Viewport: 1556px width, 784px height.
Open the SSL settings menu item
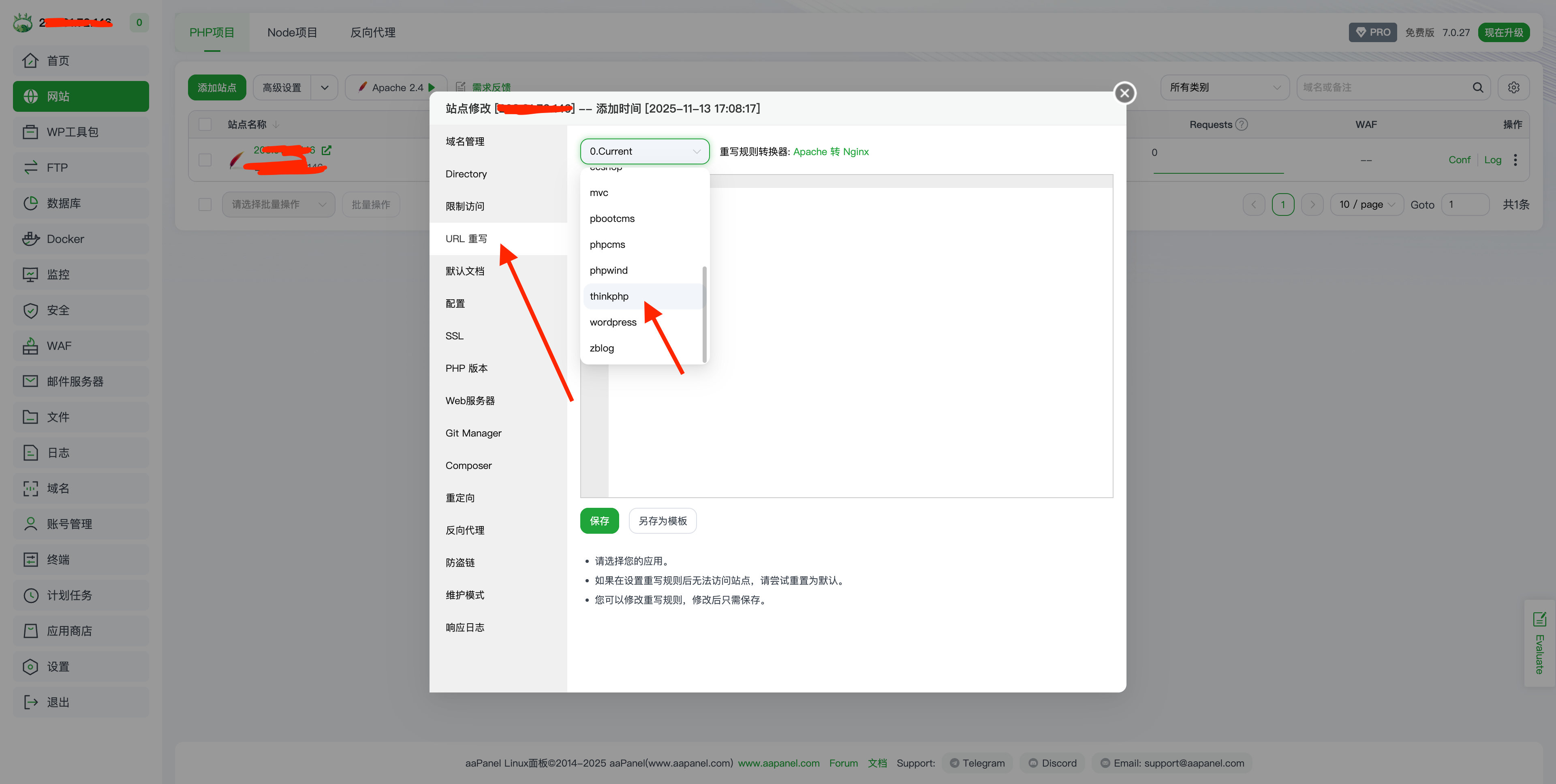click(454, 336)
